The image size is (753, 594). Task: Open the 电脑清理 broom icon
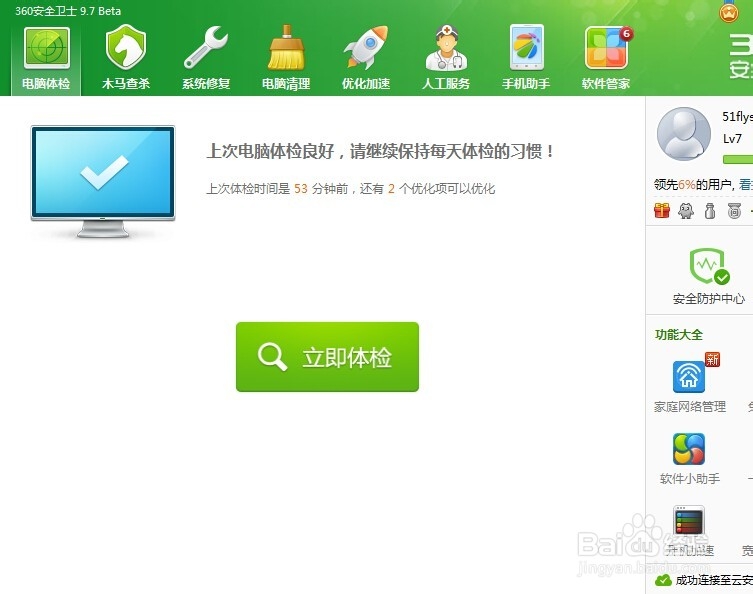(286, 47)
